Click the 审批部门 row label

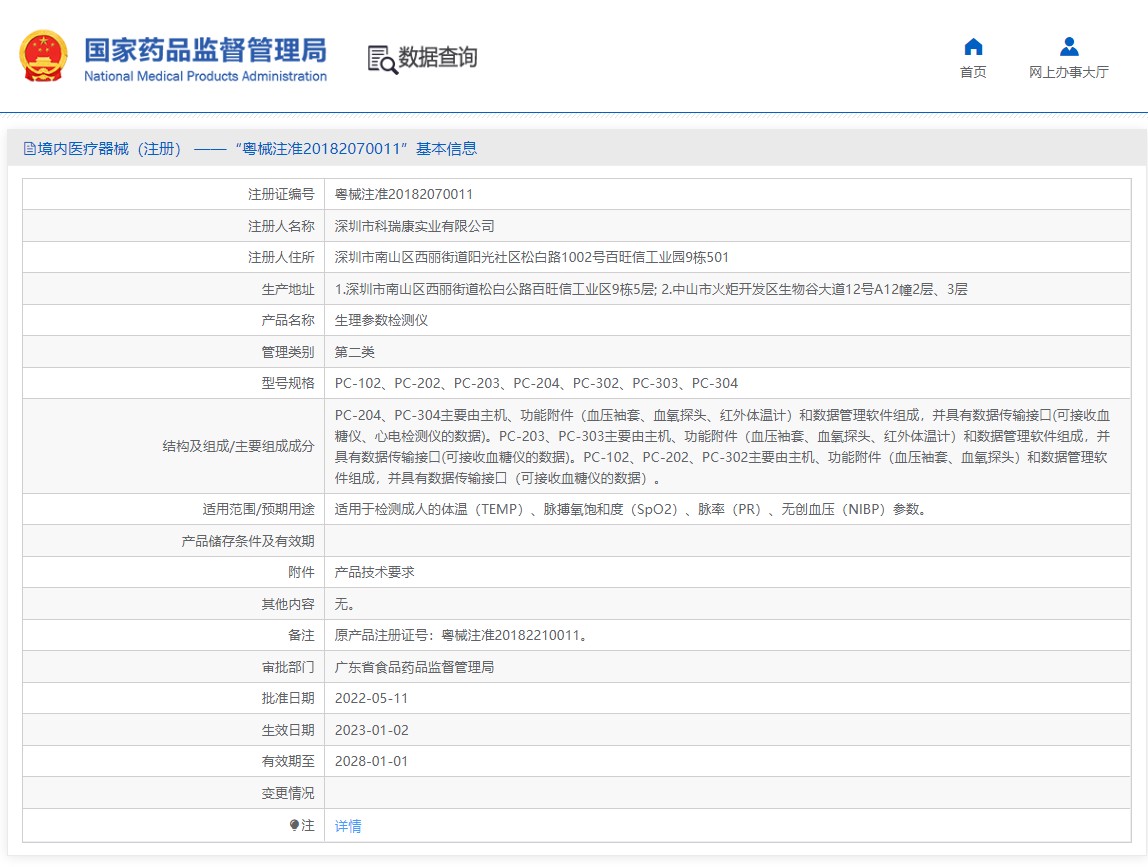[288, 667]
